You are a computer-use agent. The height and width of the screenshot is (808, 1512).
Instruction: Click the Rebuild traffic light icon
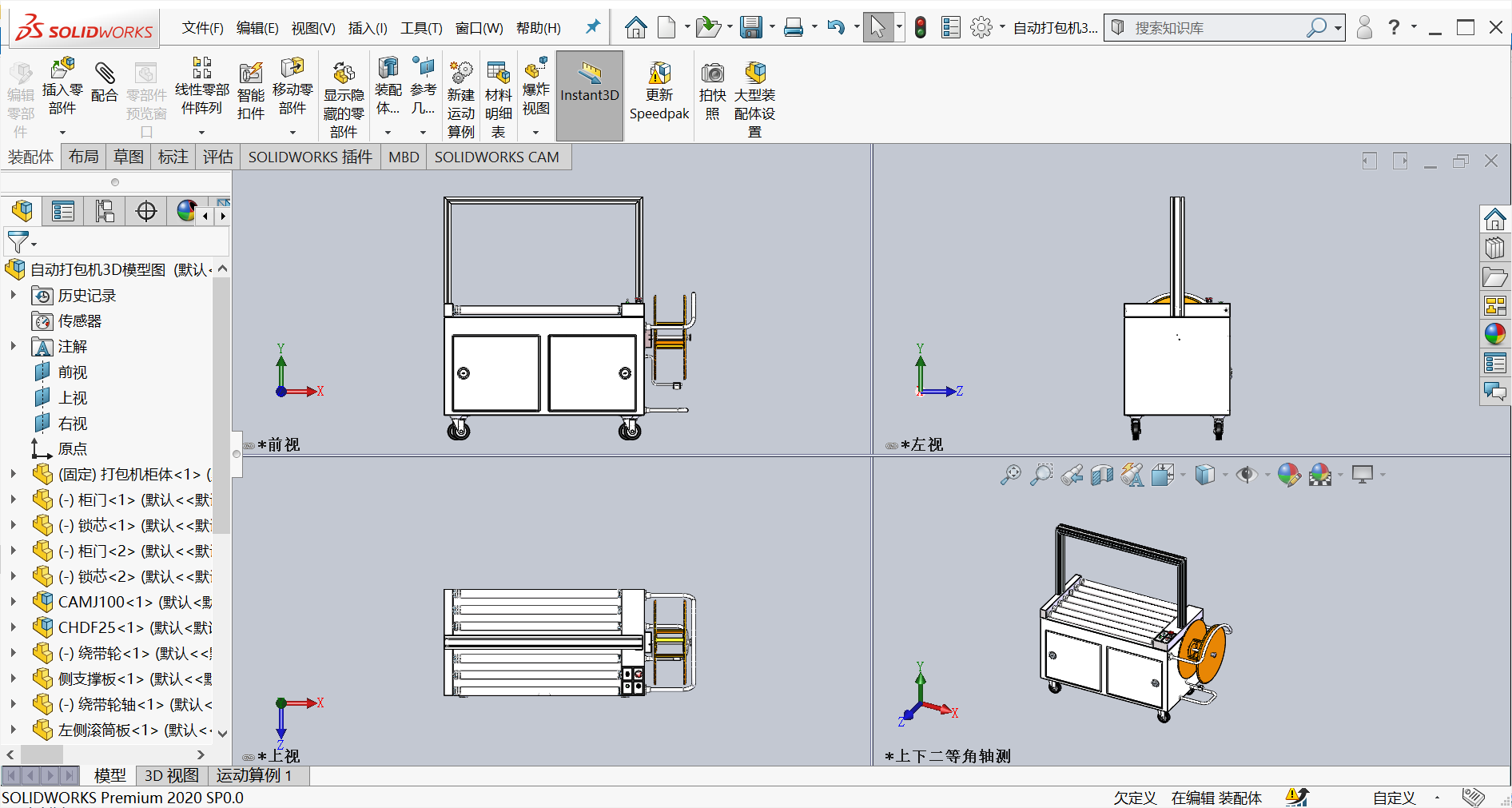pyautogui.click(x=921, y=28)
